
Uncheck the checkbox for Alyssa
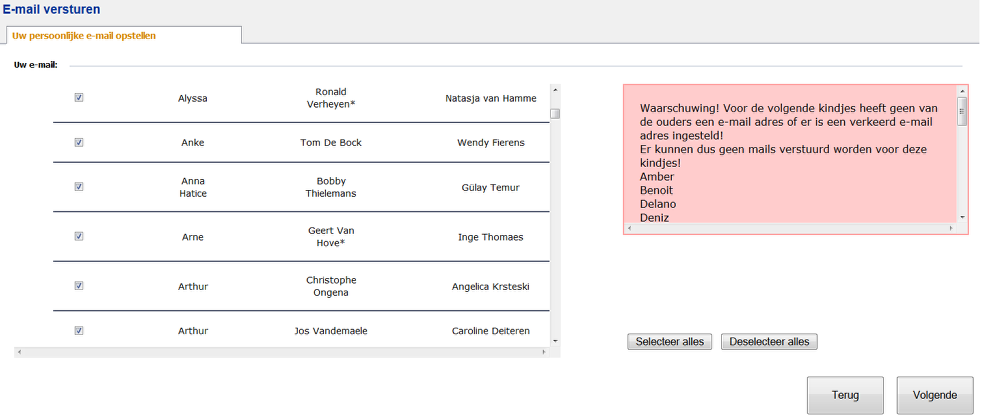[x=79, y=98]
